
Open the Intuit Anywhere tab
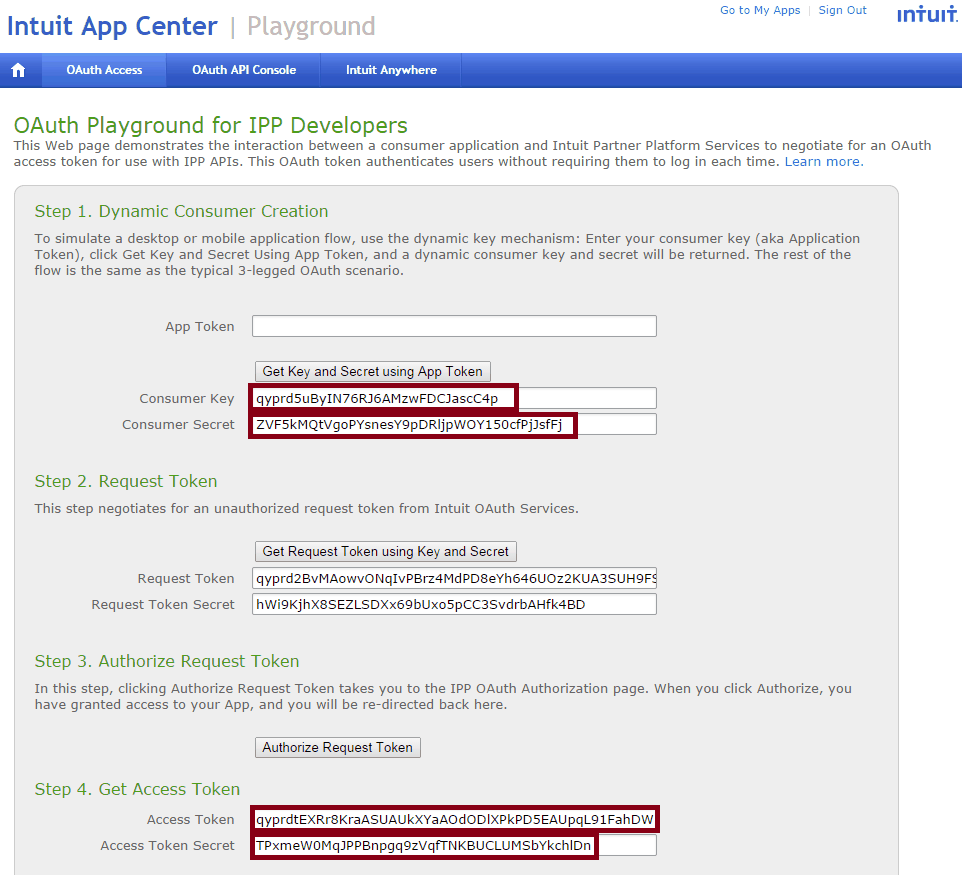pos(391,70)
